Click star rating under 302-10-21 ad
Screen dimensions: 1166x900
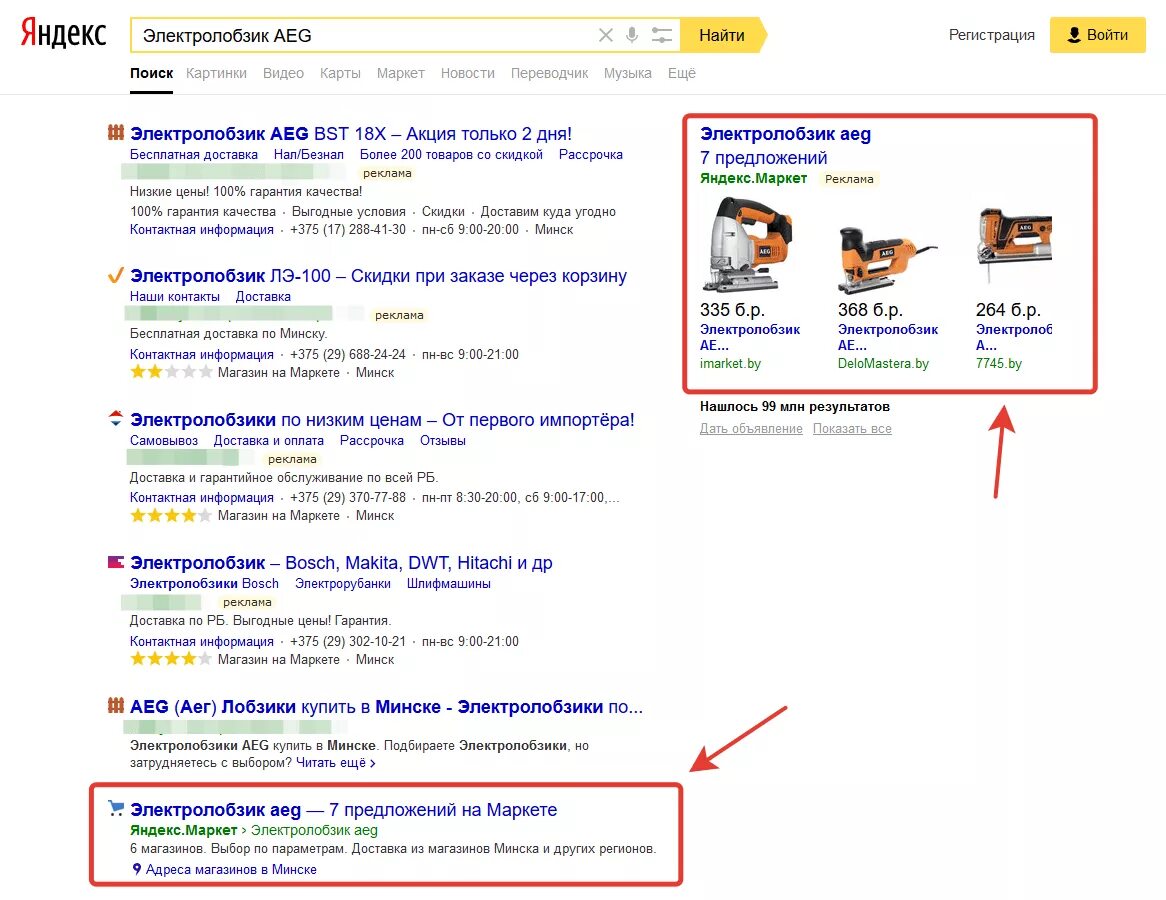pos(171,659)
